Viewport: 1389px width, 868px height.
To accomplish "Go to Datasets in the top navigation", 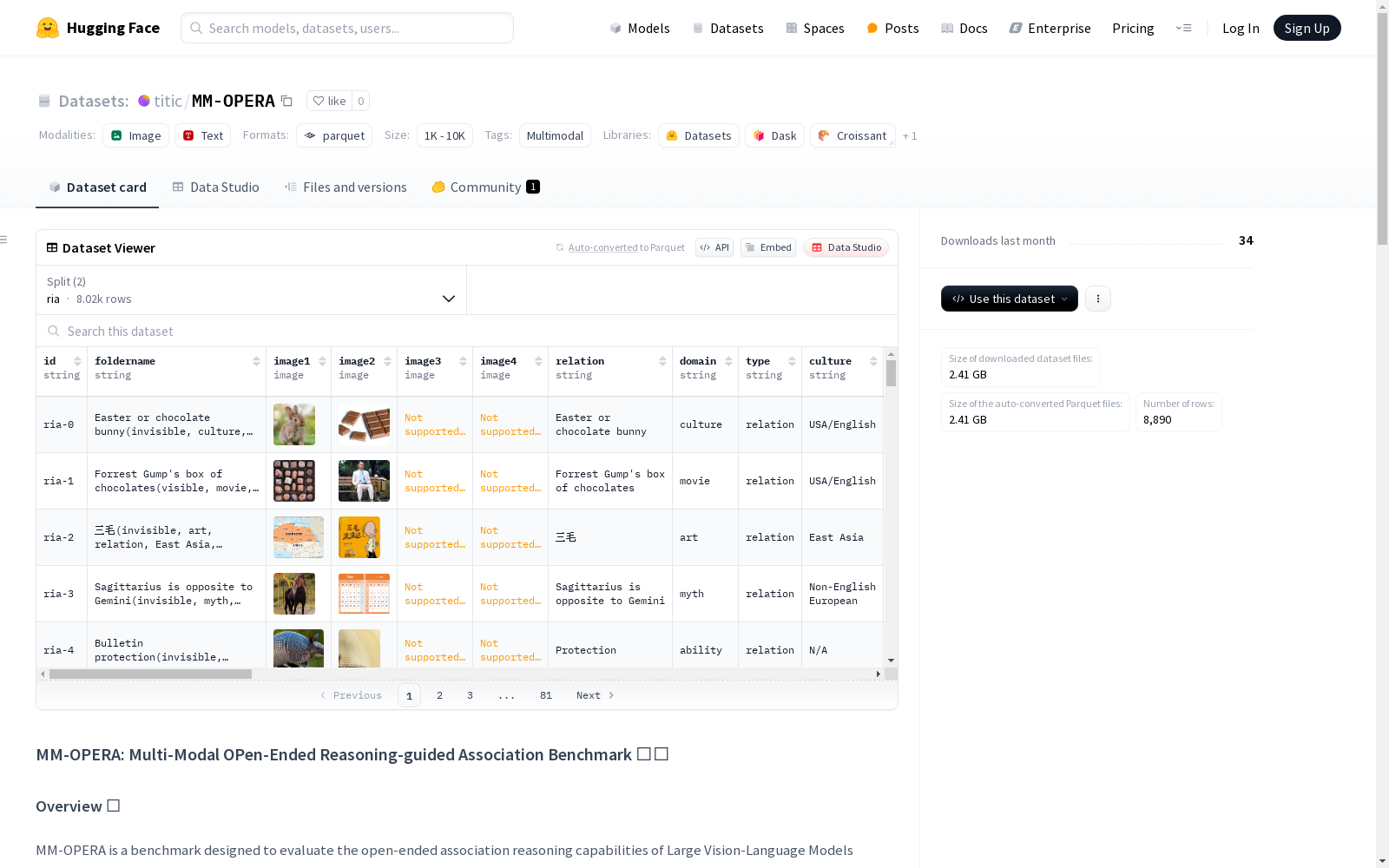I will (x=727, y=28).
